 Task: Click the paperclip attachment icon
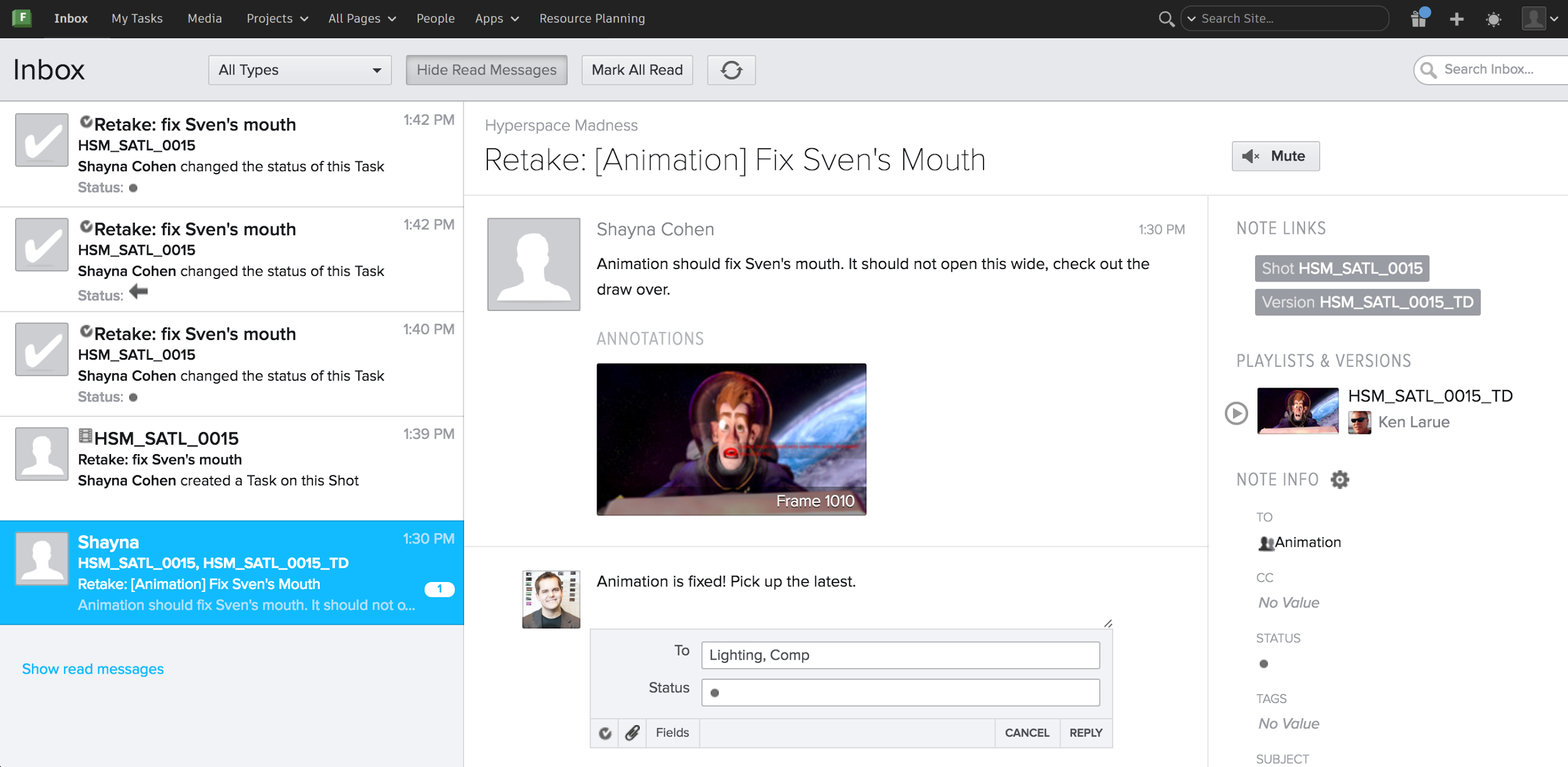click(x=632, y=733)
